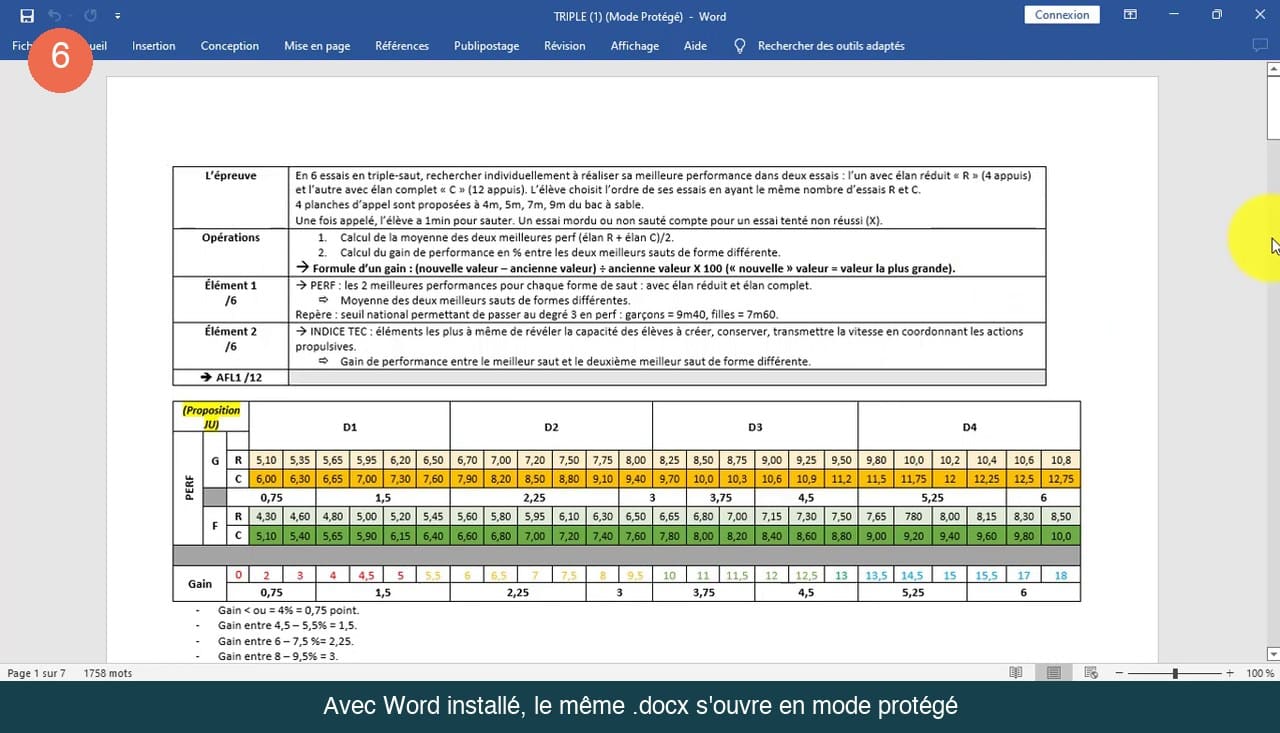
Task: Select the Publipostage tab
Action: (486, 46)
